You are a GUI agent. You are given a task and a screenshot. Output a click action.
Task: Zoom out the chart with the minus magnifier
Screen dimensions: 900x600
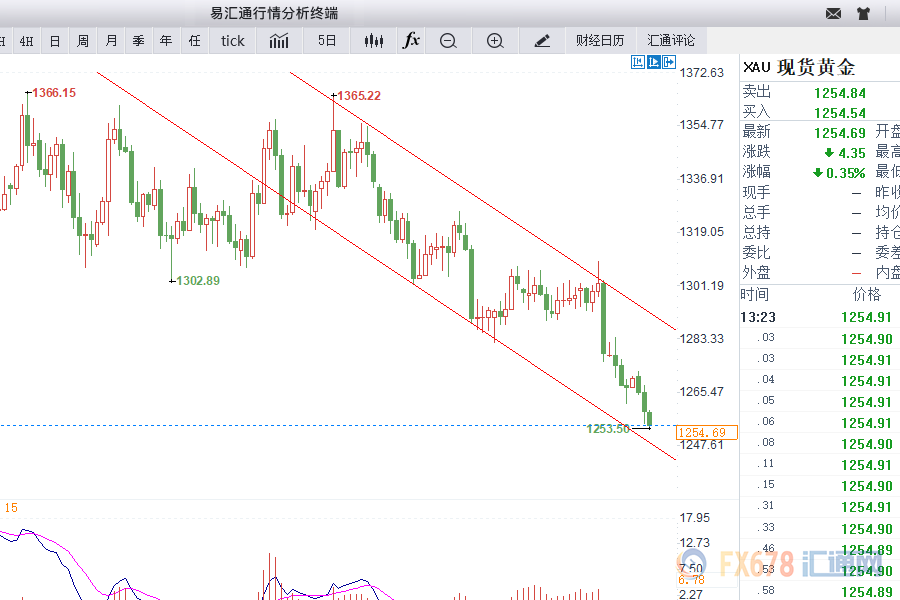tap(448, 41)
